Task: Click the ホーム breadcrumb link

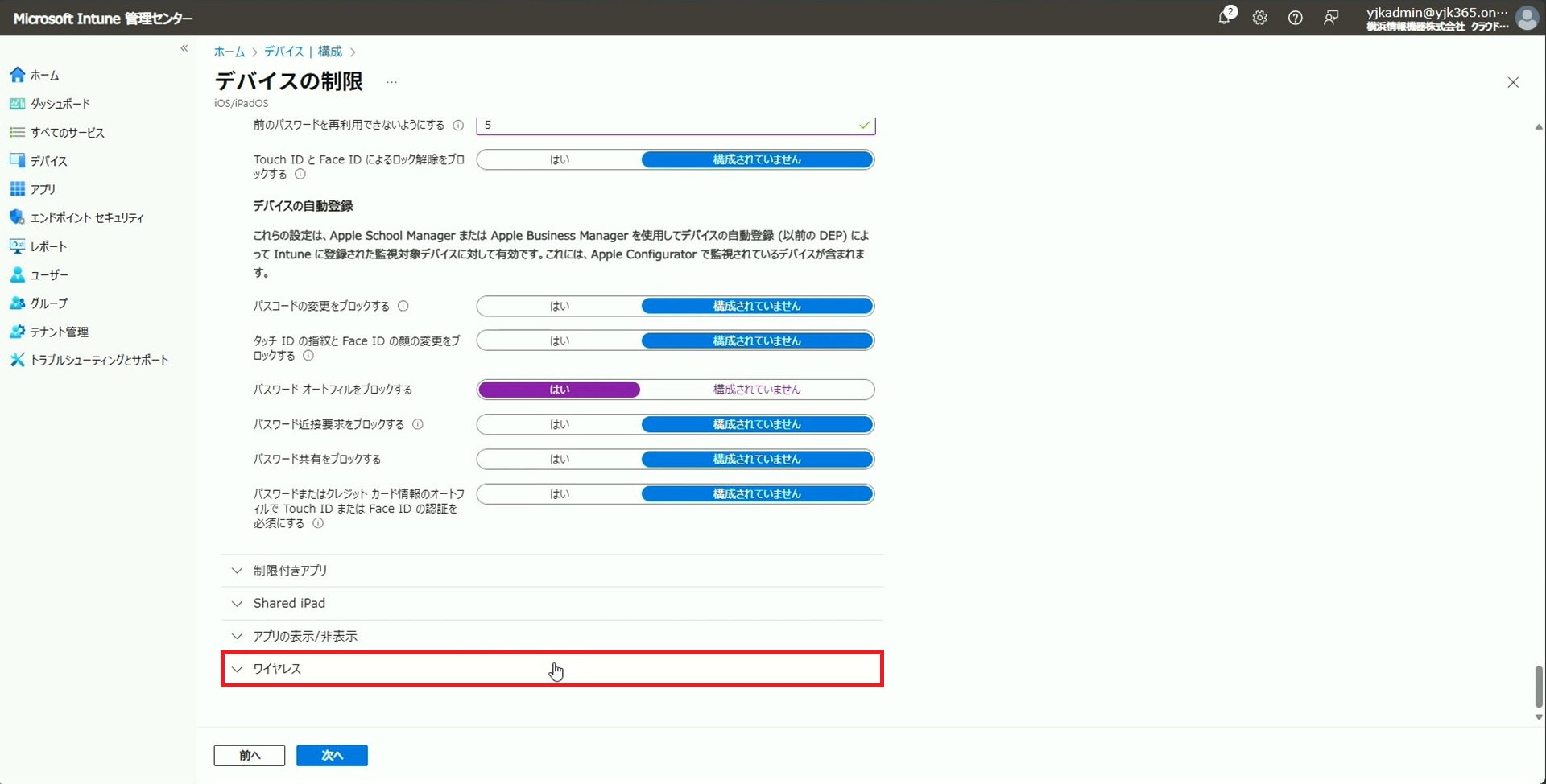Action: pyautogui.click(x=229, y=52)
